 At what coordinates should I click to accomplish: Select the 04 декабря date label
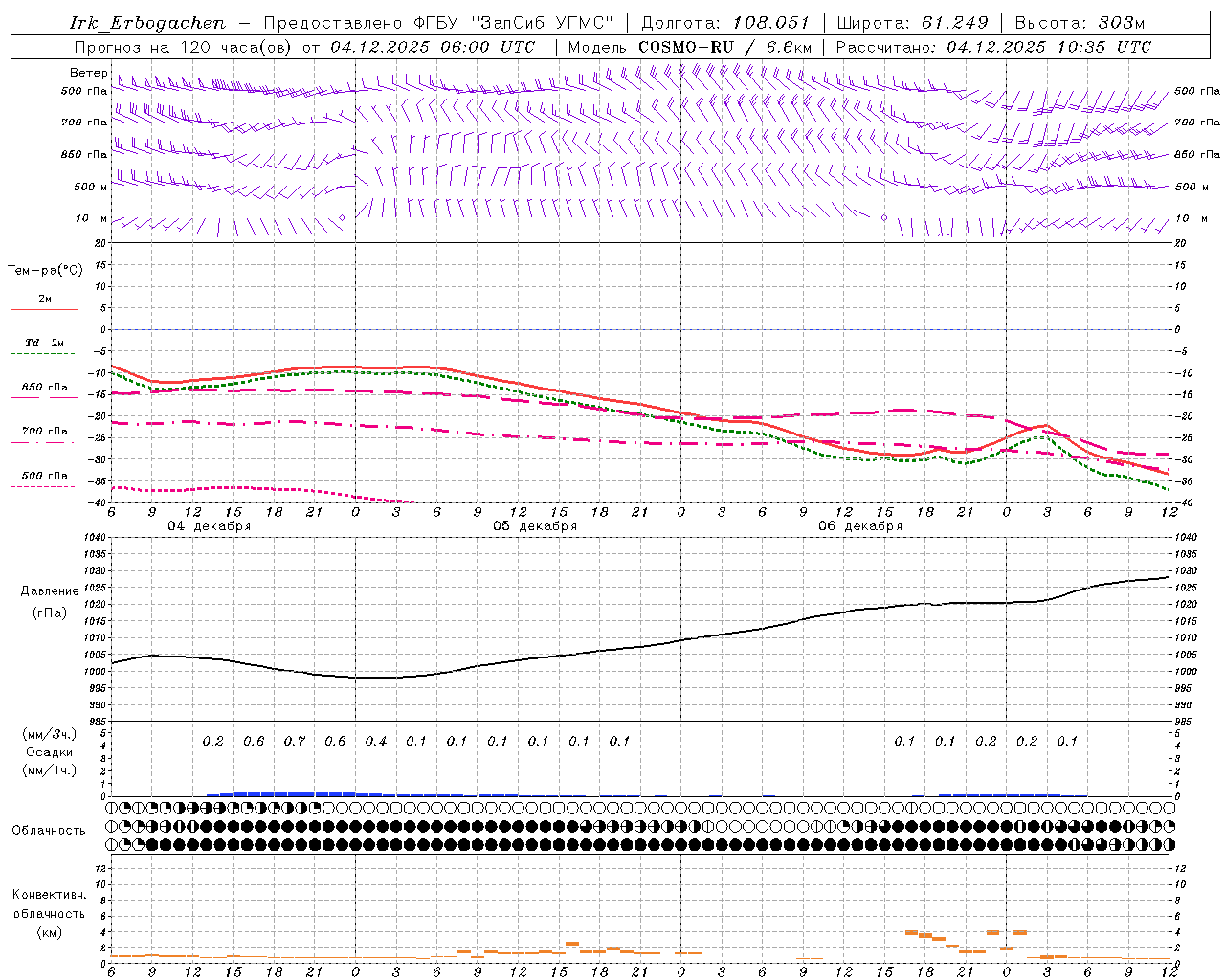click(x=210, y=526)
